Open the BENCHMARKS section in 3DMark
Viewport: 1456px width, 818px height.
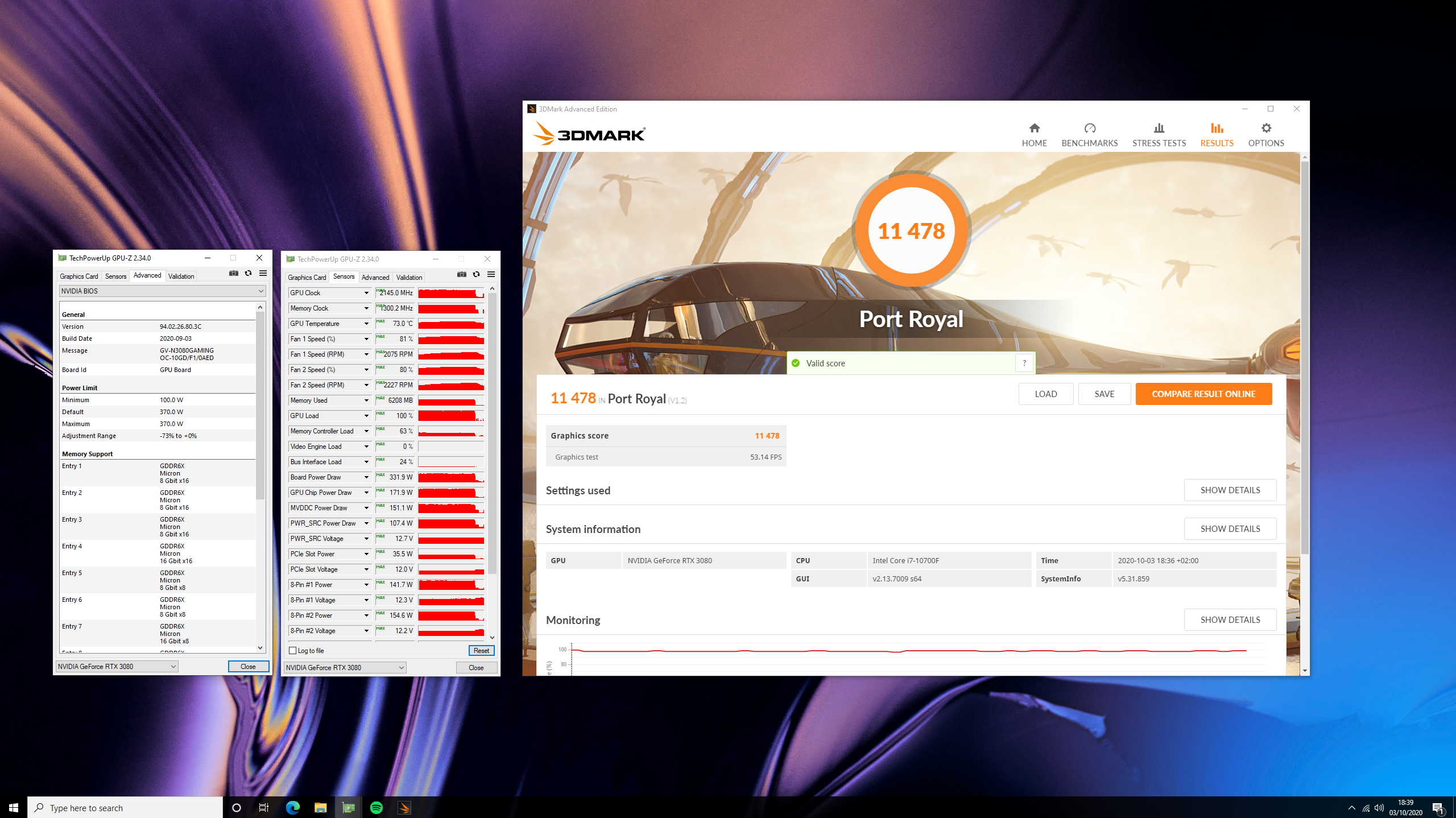tap(1089, 135)
